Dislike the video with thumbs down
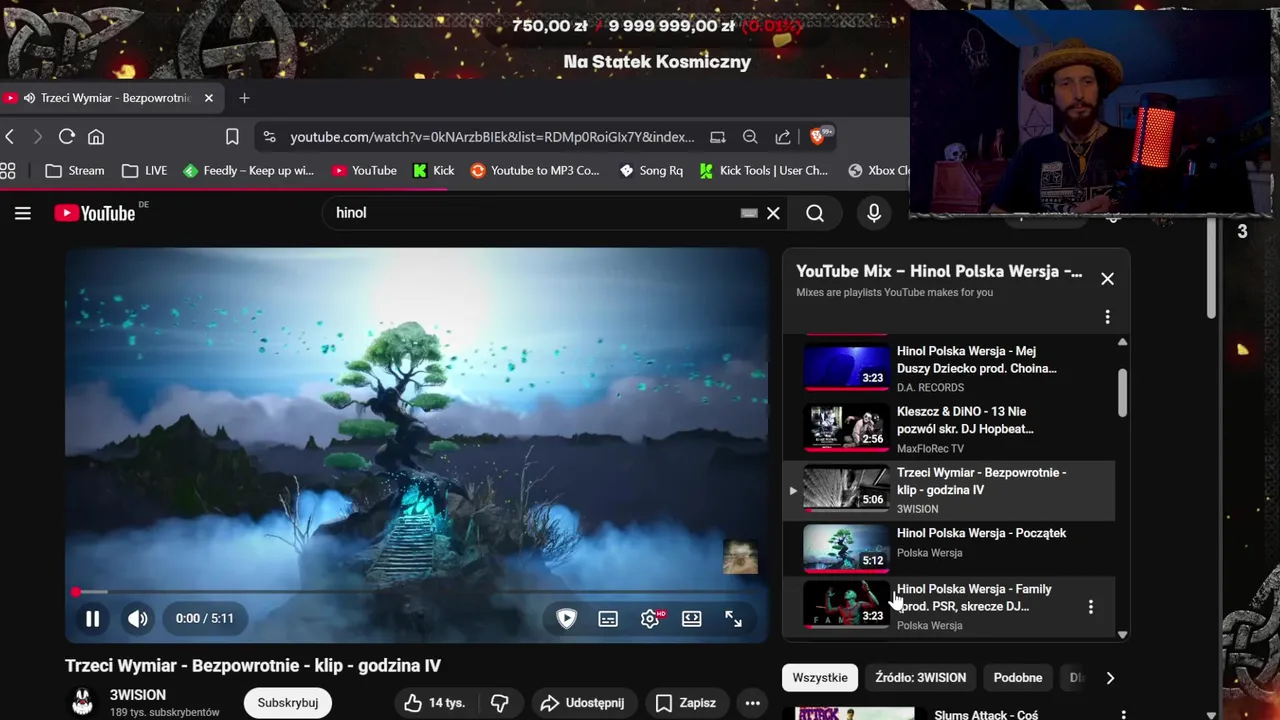 [498, 703]
